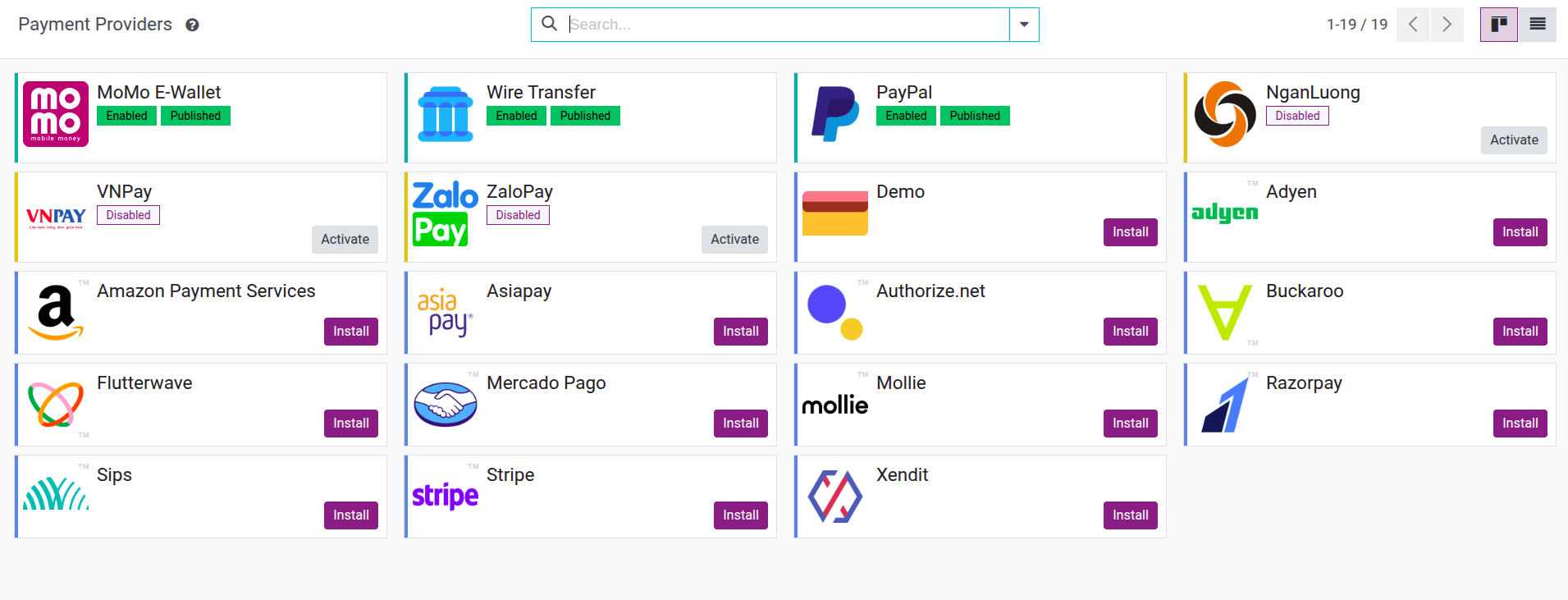The height and width of the screenshot is (600, 1568).
Task: Switch to kanban view
Action: (x=1499, y=25)
